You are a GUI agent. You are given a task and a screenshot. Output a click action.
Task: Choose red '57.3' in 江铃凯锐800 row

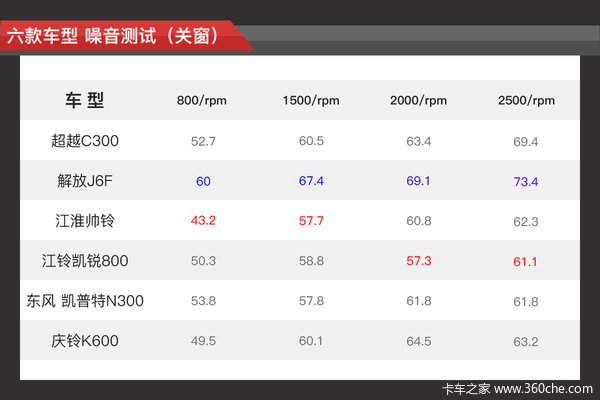coord(419,261)
